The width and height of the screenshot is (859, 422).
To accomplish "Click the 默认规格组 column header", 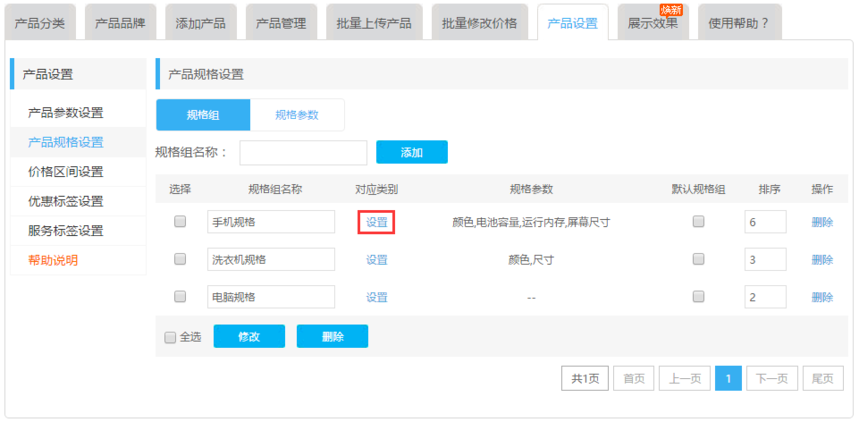I will (x=698, y=190).
